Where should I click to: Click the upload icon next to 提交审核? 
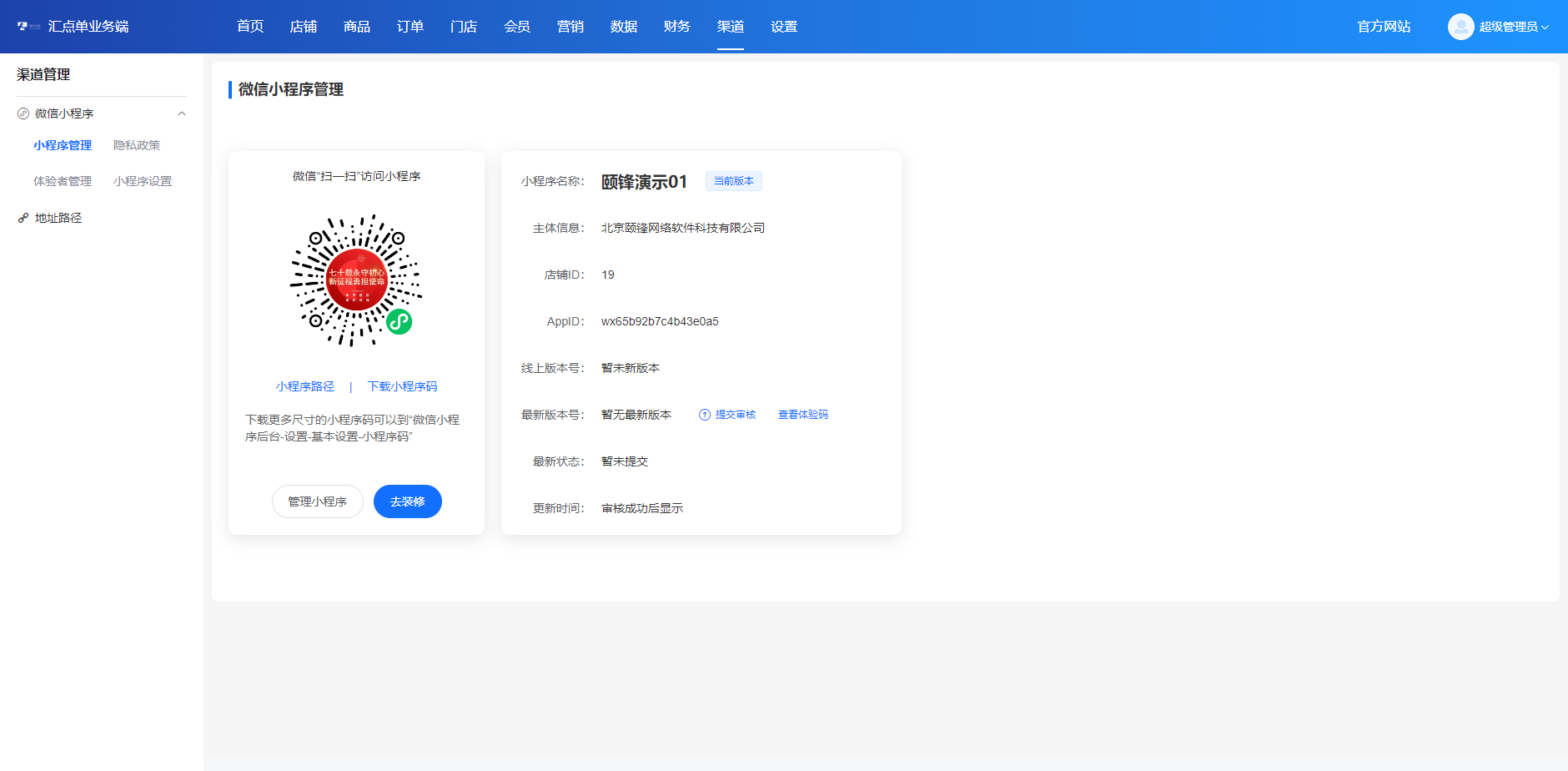coord(703,414)
